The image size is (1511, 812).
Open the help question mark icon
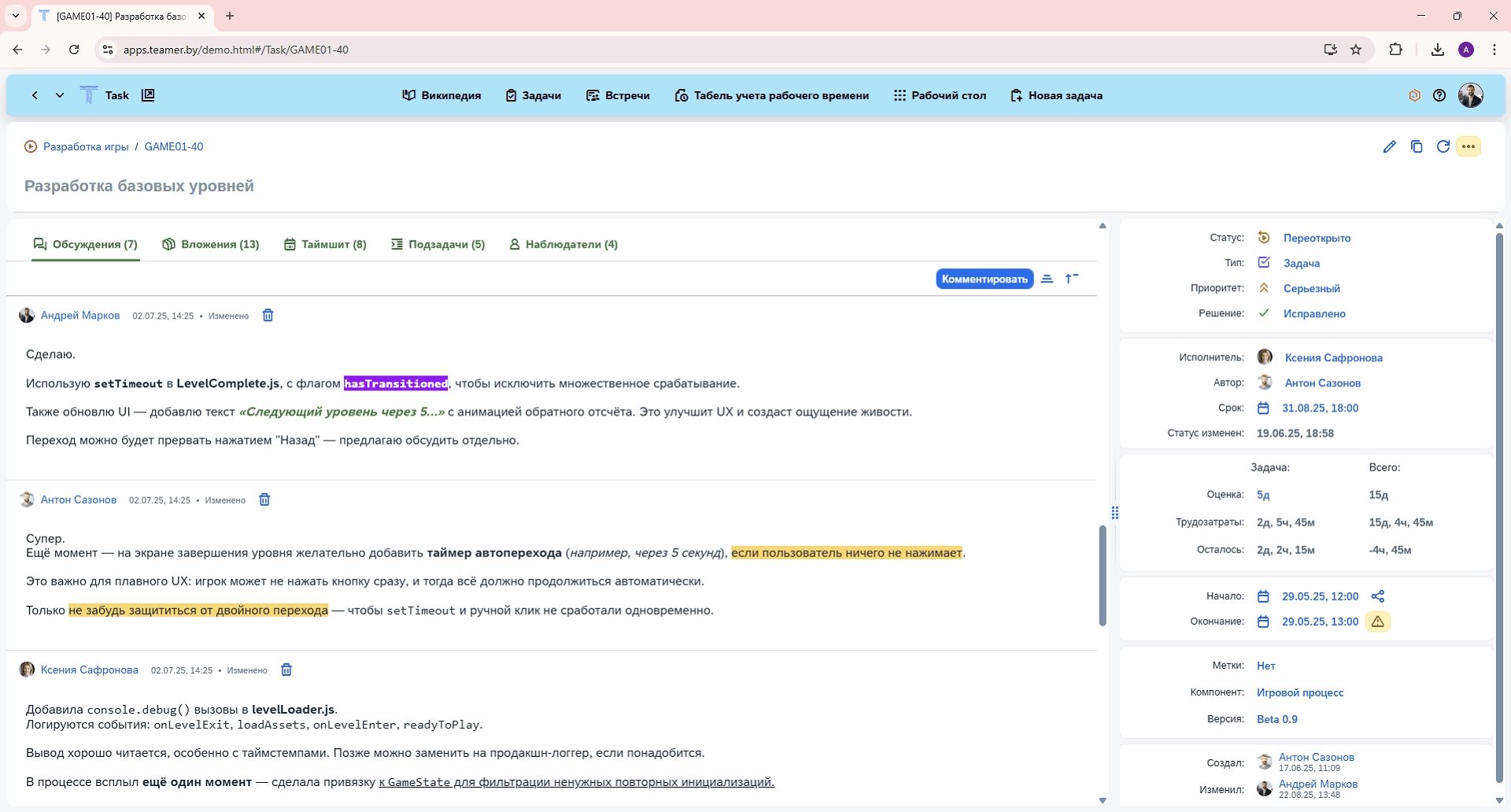(x=1439, y=95)
